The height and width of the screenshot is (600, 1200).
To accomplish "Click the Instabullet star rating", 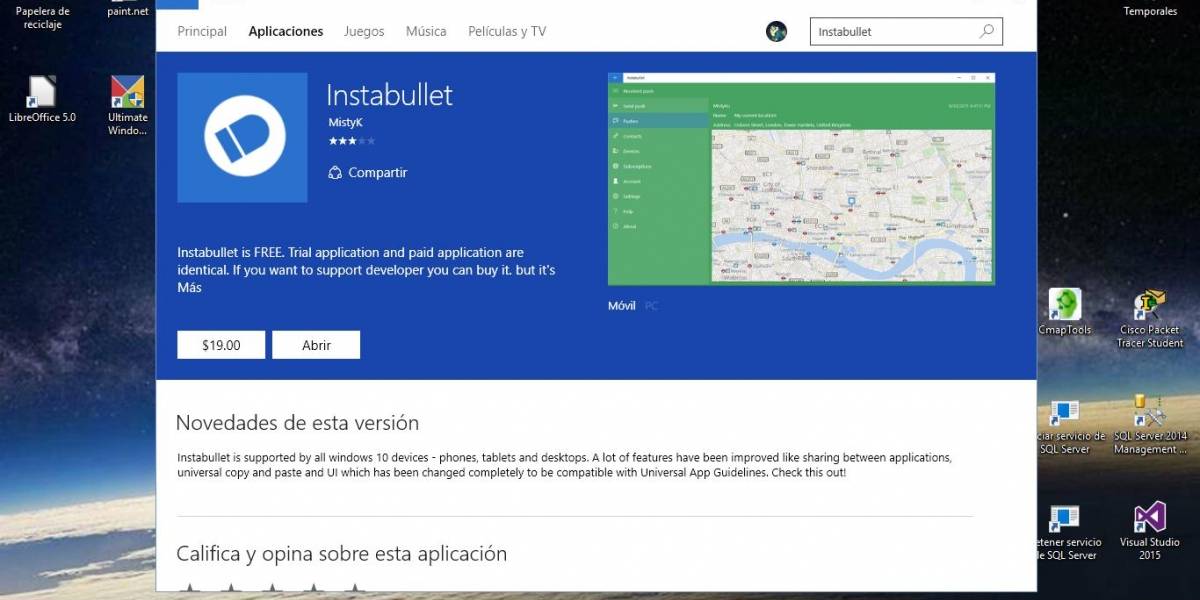I will [x=352, y=141].
